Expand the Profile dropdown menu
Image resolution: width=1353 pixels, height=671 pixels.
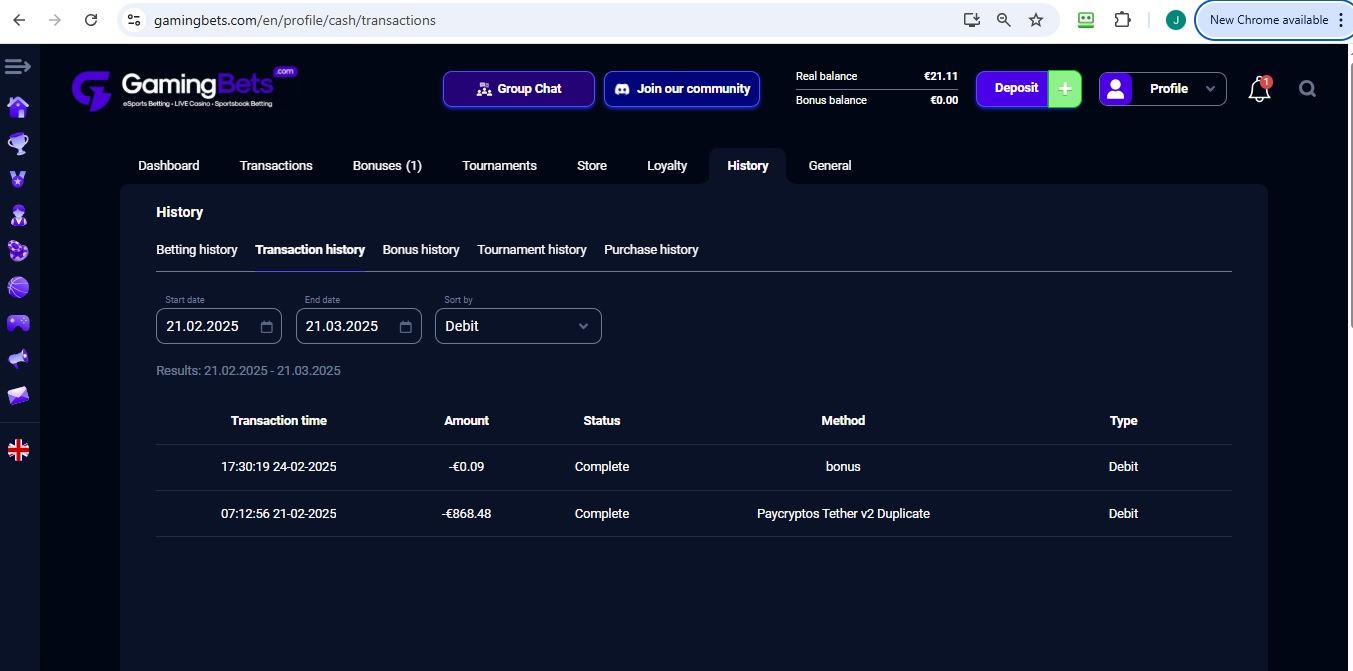[x=1162, y=89]
